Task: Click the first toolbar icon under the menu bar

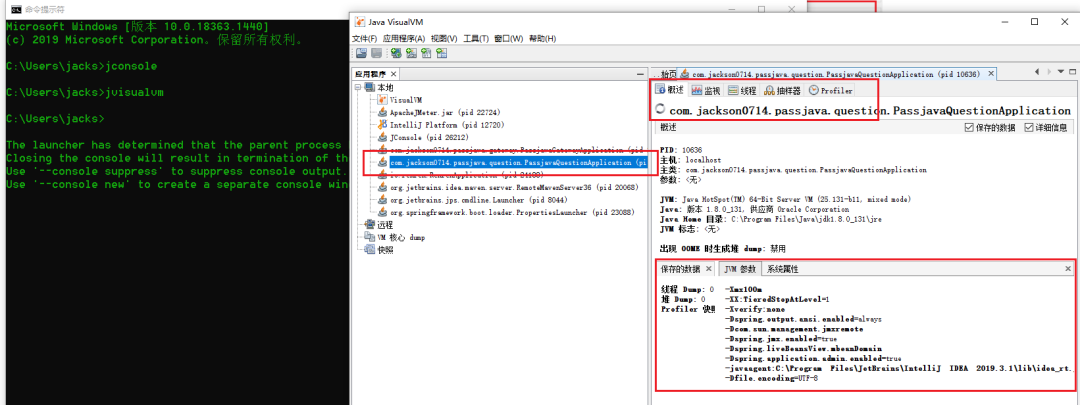Action: tap(361, 54)
